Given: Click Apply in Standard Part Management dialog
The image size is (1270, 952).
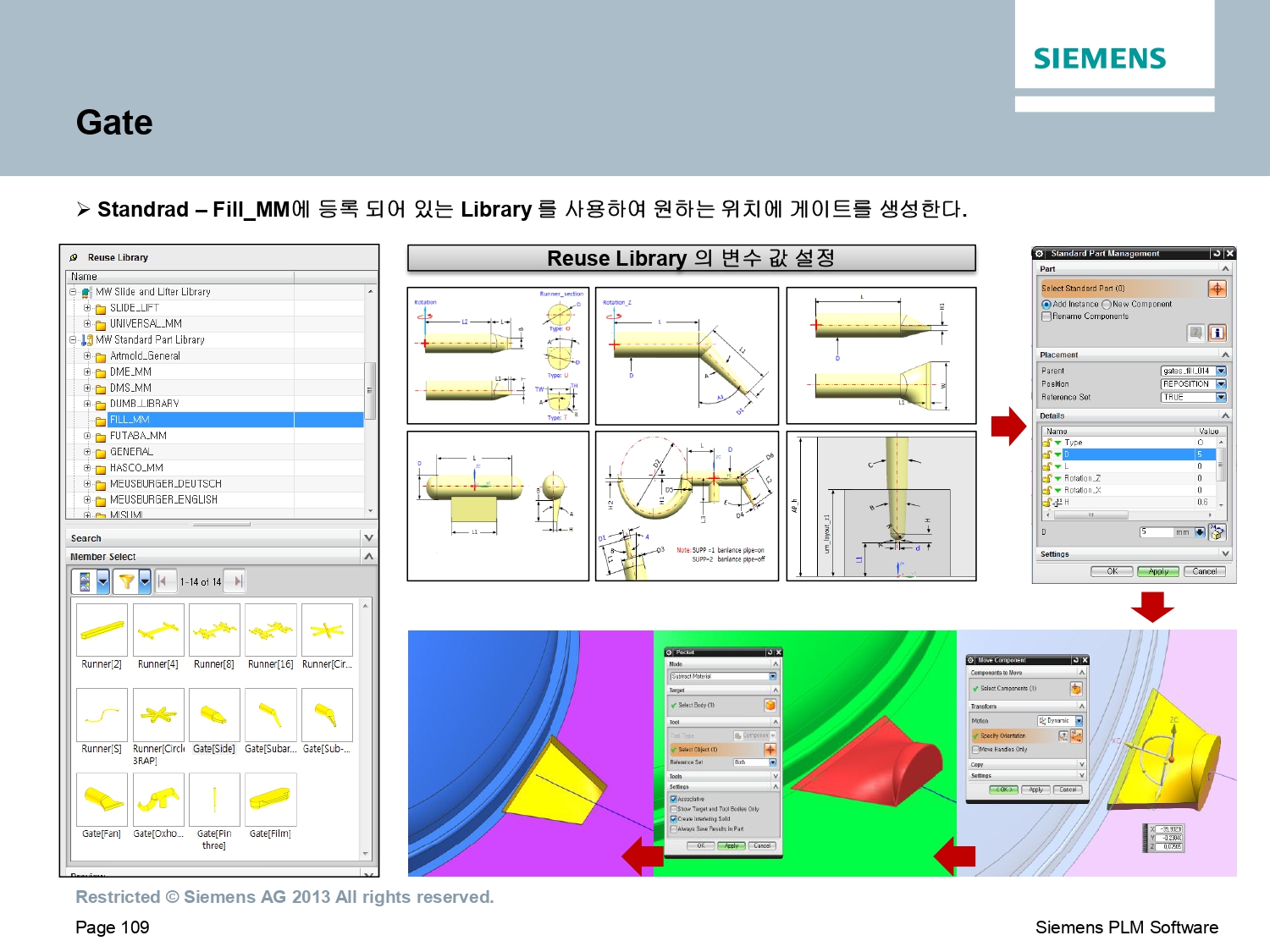Looking at the screenshot, I should tap(1158, 571).
